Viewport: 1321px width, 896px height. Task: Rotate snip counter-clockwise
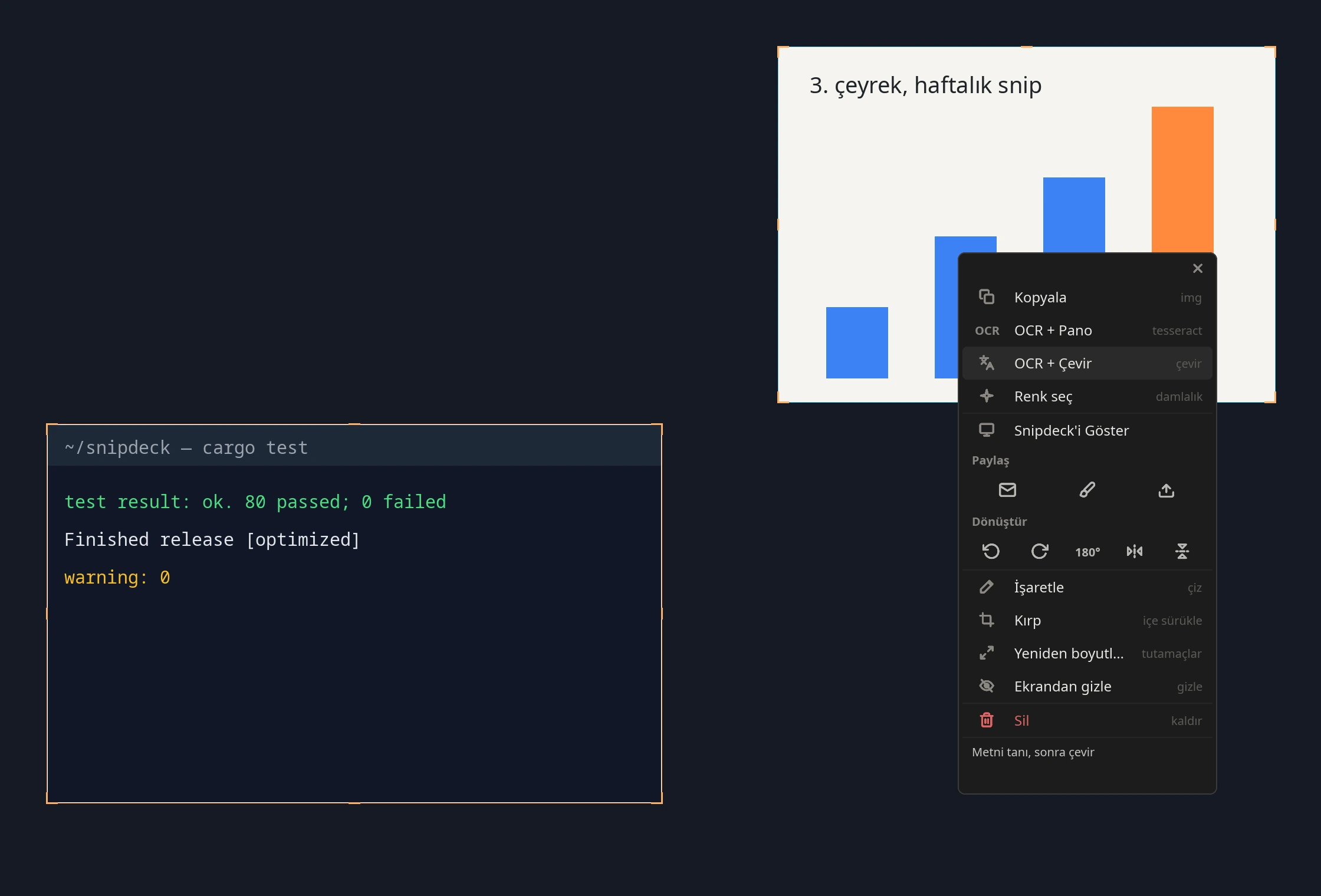[991, 551]
